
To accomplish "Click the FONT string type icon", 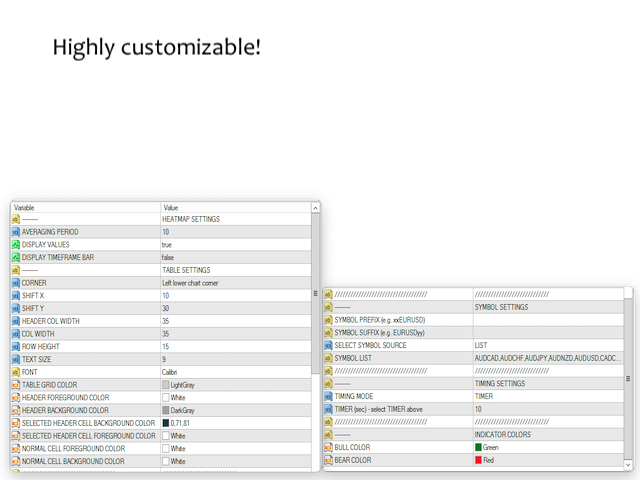I will (x=16, y=372).
